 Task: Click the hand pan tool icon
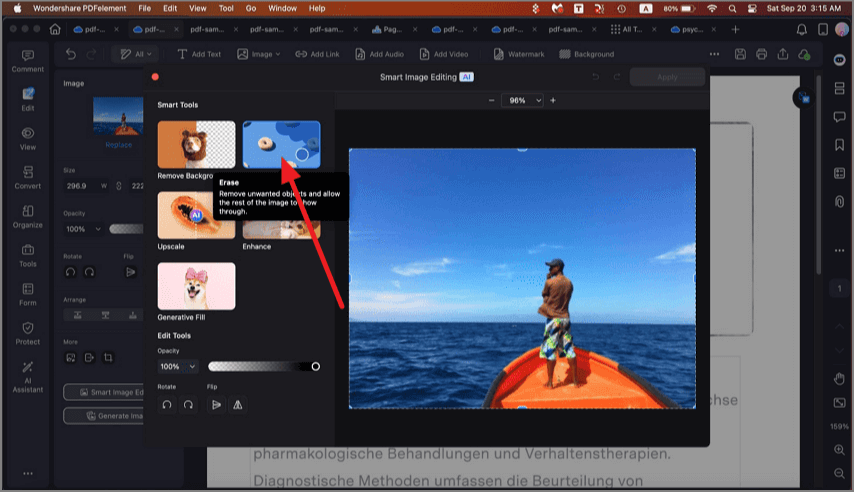(839, 379)
